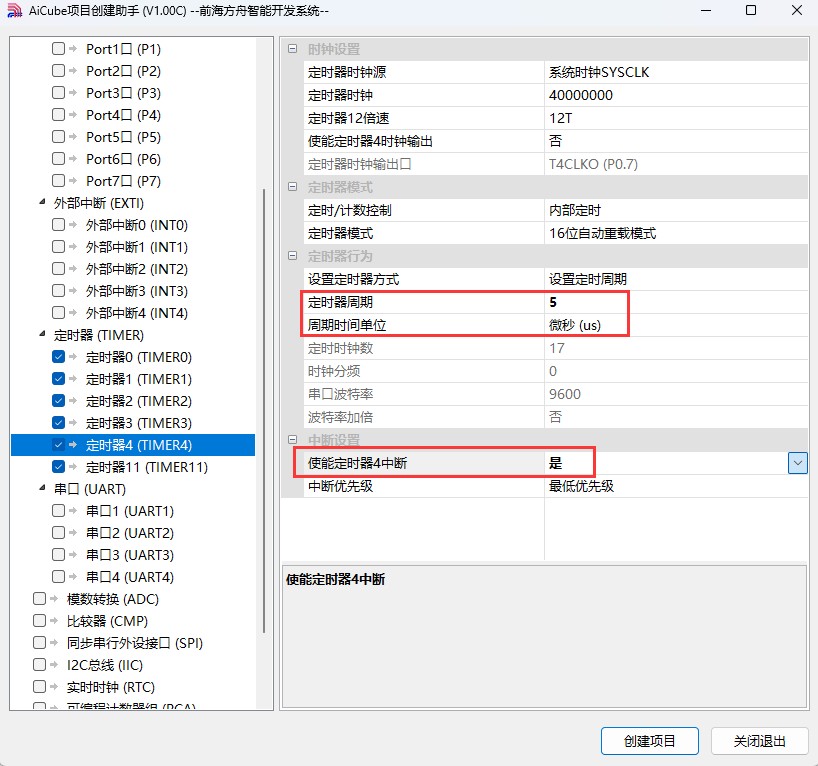Click arrow icon beside 串口1 (UART1)

click(73, 511)
